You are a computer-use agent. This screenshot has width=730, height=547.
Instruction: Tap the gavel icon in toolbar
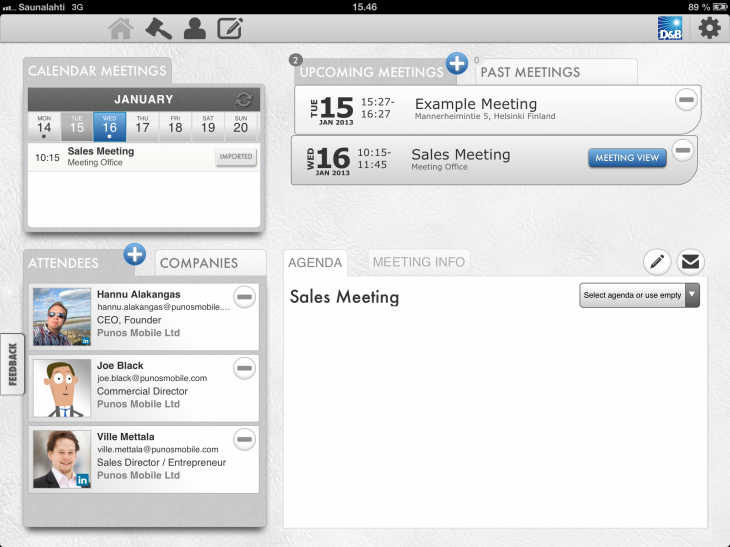(158, 28)
